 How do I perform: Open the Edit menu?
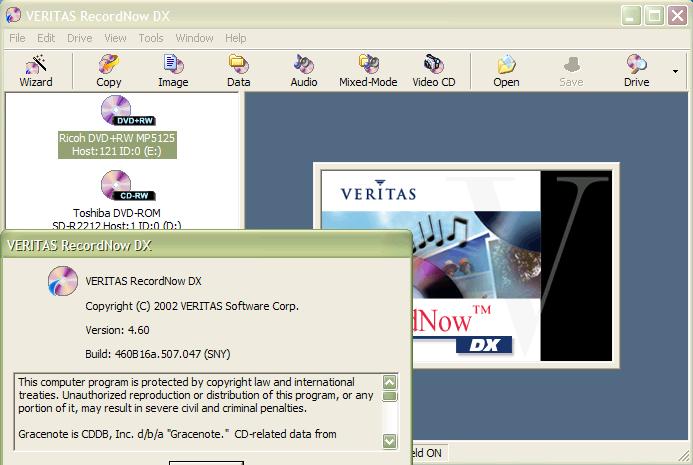46,38
